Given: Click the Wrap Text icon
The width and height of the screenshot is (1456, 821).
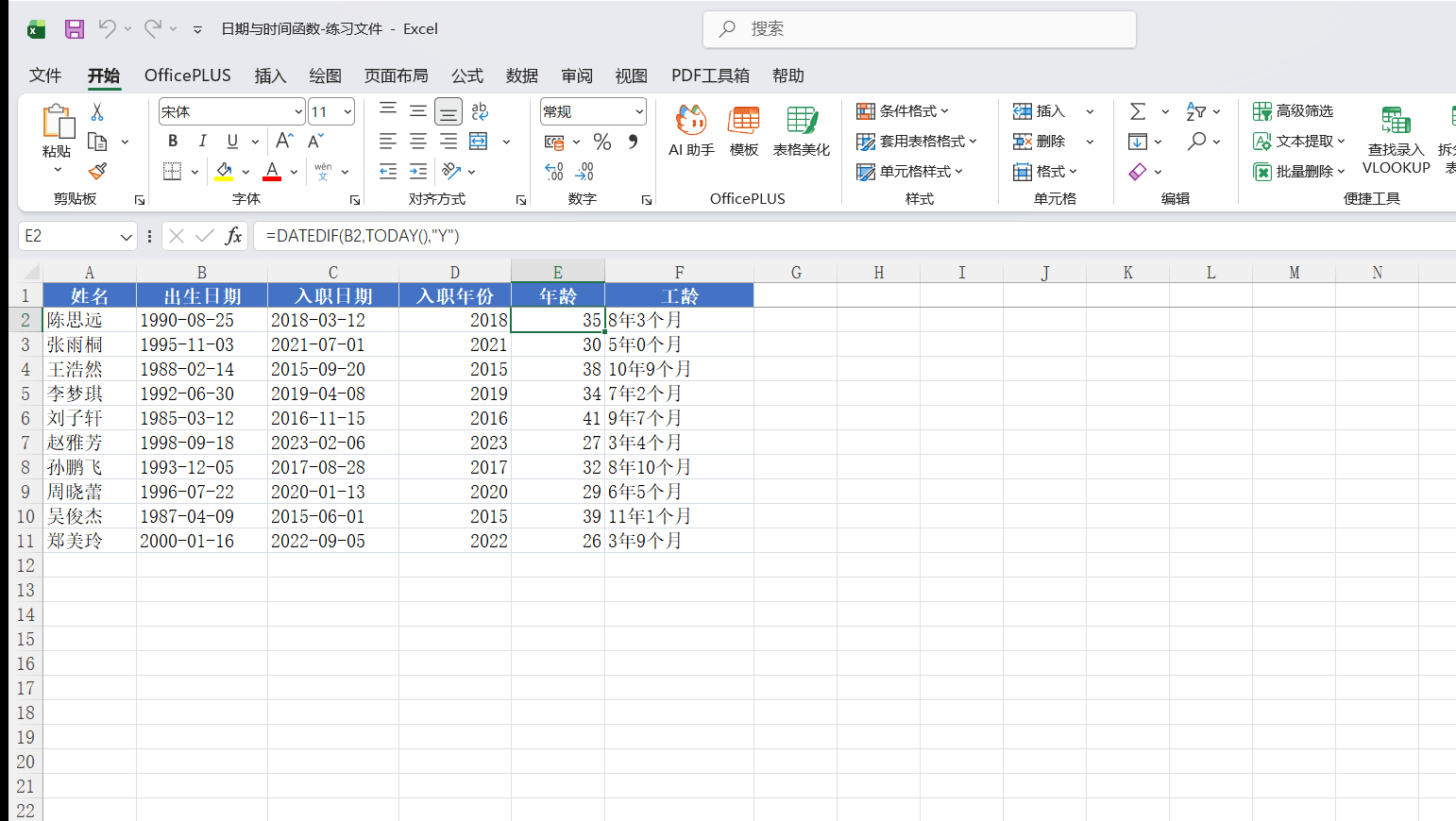Looking at the screenshot, I should coord(480,111).
